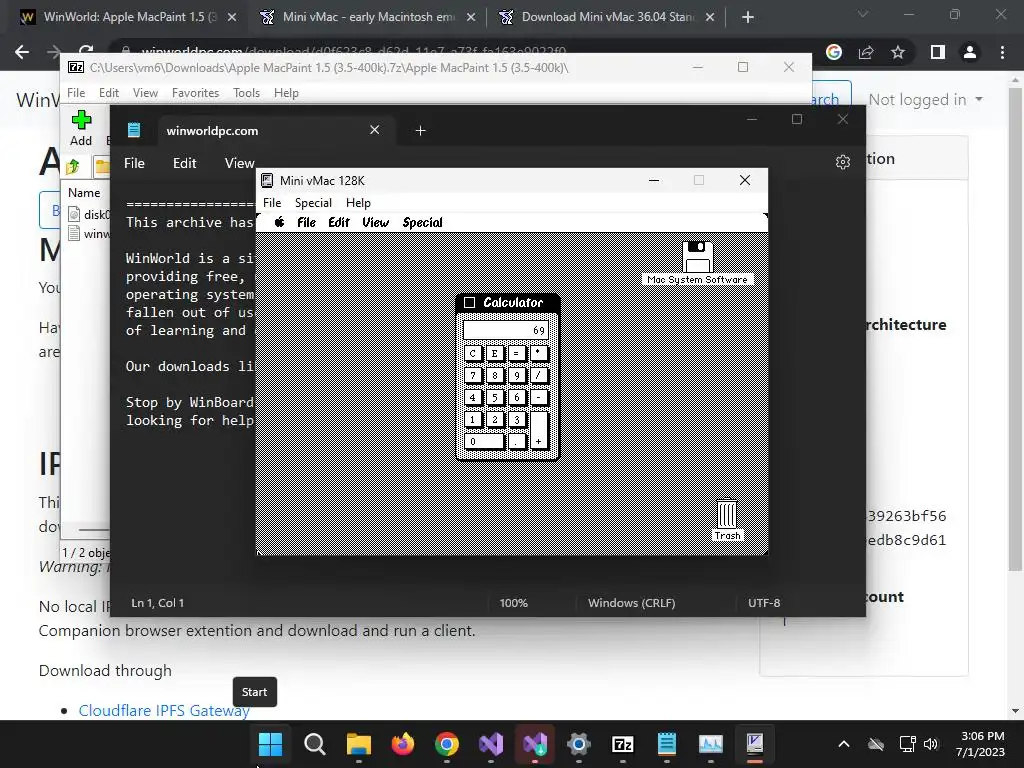The height and width of the screenshot is (768, 1024).
Task: Click the Calculator plus key
Action: pyautogui.click(x=538, y=430)
